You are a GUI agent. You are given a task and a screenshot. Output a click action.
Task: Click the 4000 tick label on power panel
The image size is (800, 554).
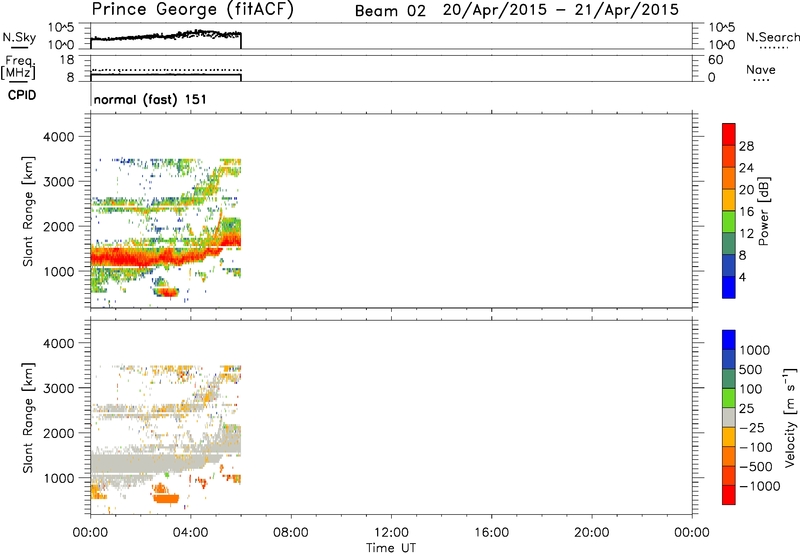click(58, 137)
